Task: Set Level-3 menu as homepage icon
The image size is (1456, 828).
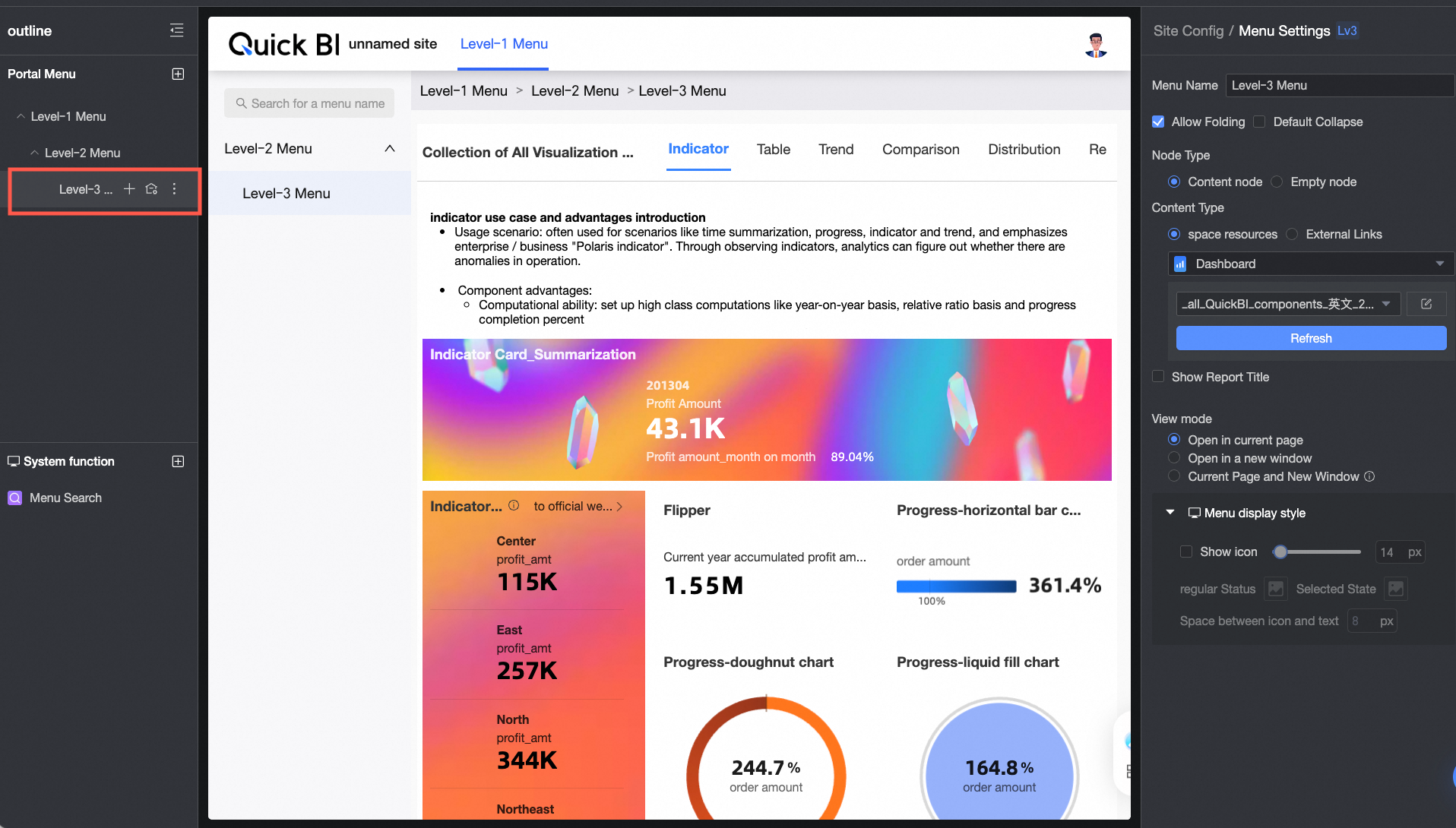Action: point(151,188)
